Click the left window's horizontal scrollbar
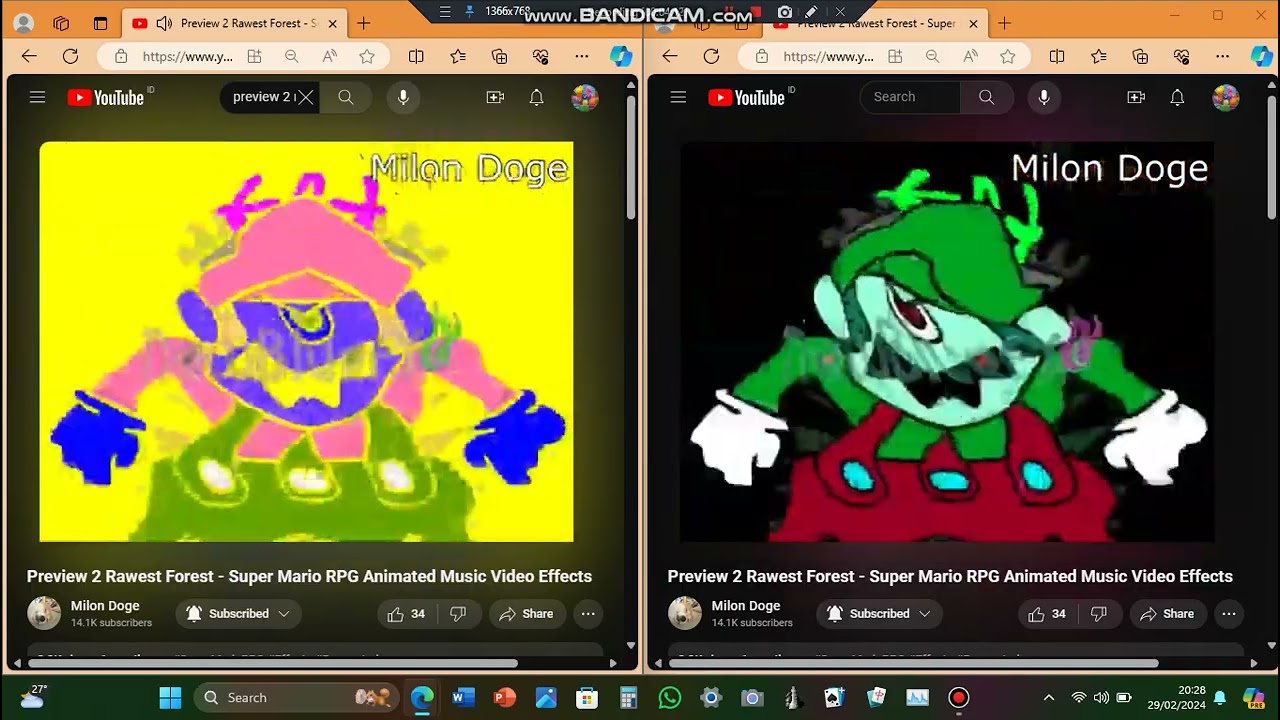Image resolution: width=1280 pixels, height=720 pixels. tap(273, 663)
